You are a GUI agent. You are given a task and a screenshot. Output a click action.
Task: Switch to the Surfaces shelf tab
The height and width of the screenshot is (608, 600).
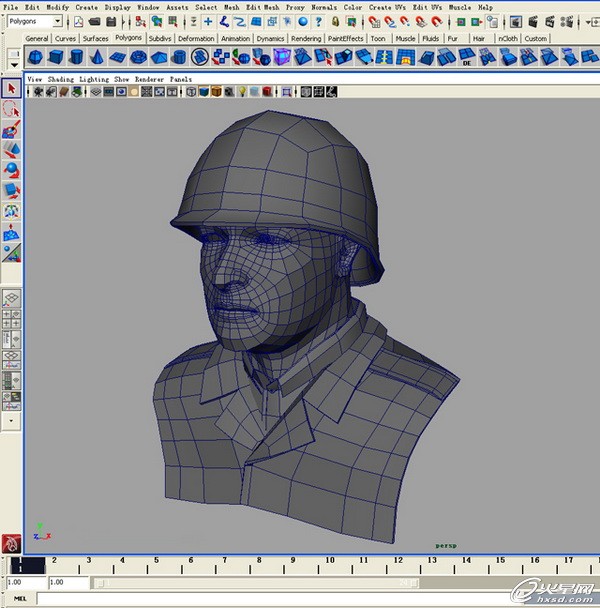95,38
